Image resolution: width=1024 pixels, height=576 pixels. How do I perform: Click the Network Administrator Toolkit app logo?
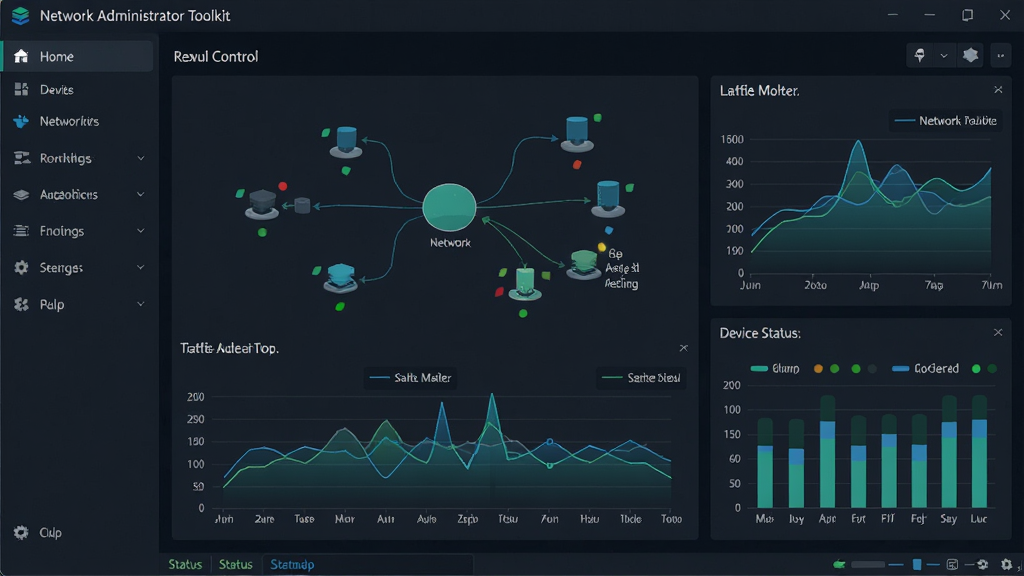(x=20, y=16)
